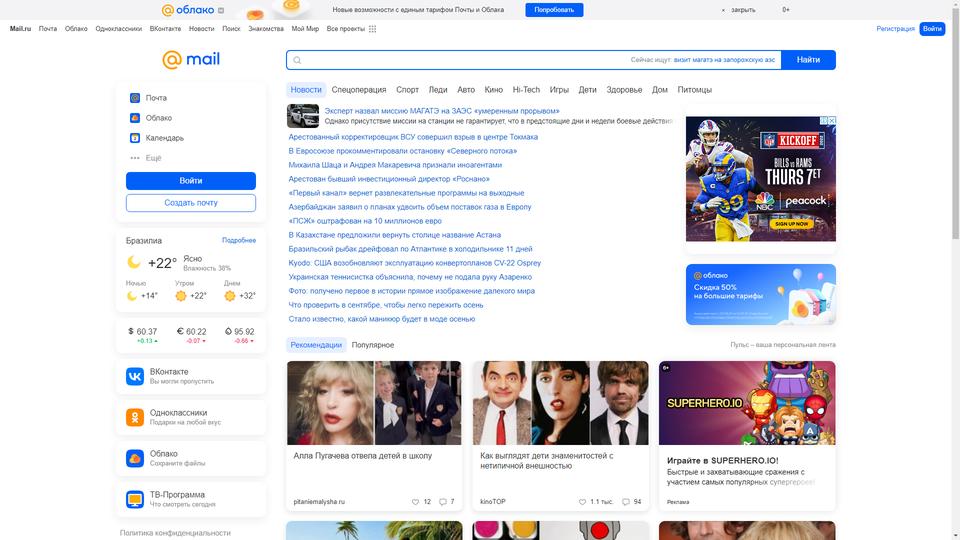Open the Почта mail icon in sidebar
The image size is (960, 540).
pos(135,98)
